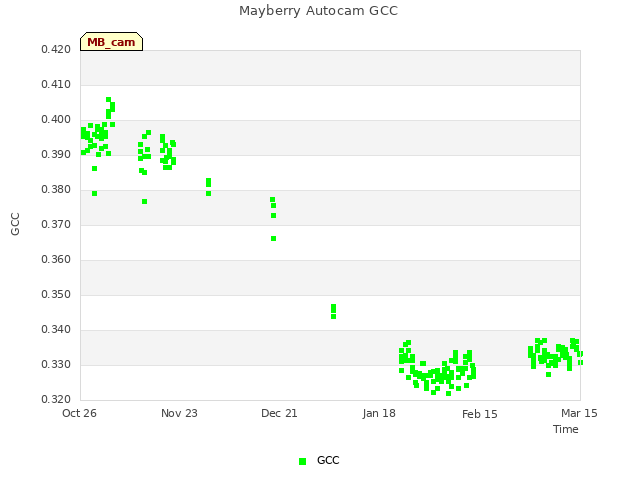Click the 0.370 y-axis value
This screenshot has width=640, height=480.
click(56, 224)
